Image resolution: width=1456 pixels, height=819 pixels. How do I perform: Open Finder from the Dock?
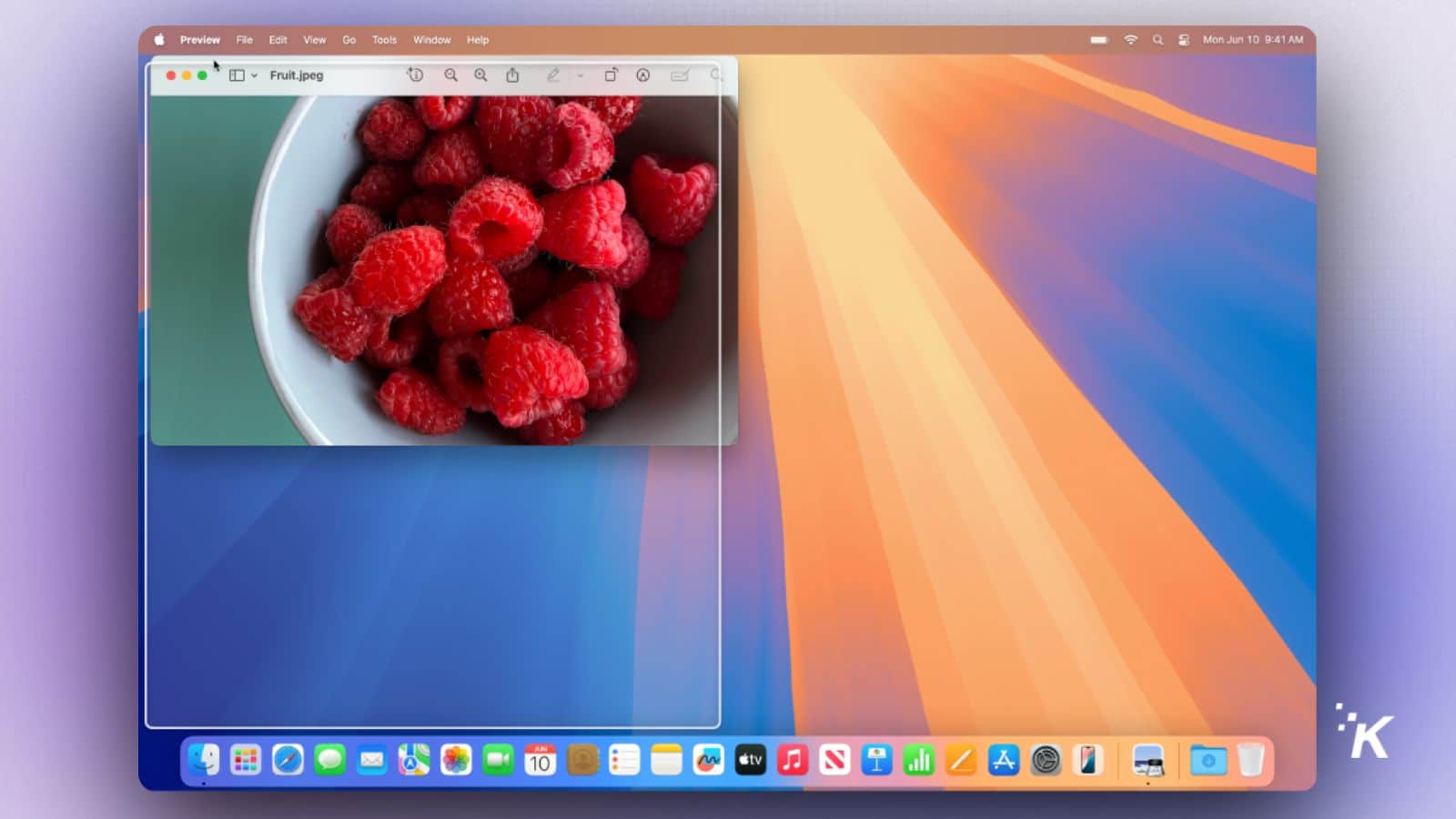pyautogui.click(x=204, y=760)
